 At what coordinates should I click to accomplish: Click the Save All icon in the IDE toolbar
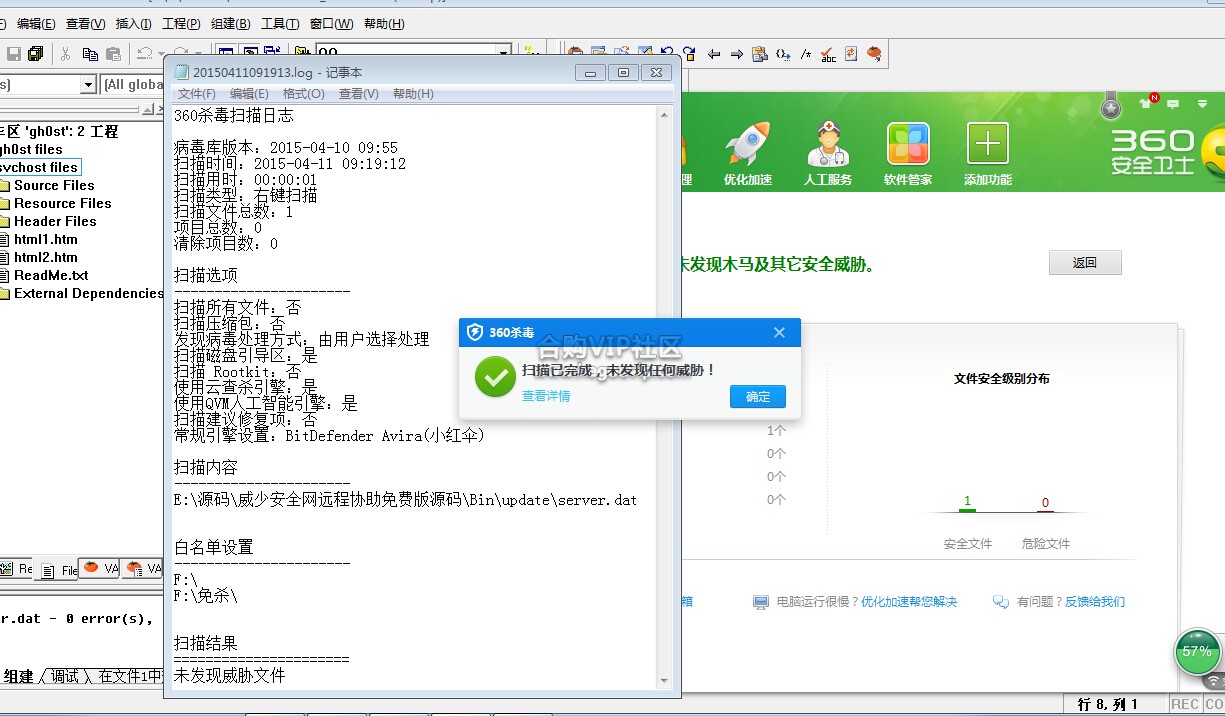coord(36,54)
